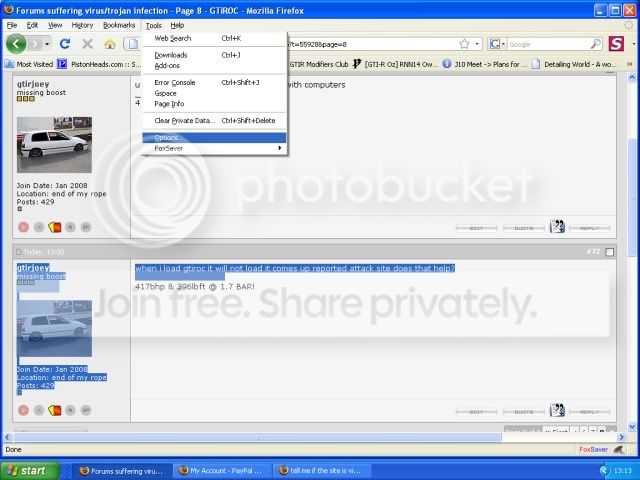
Task: Expand the FoxSaver submenu
Action: tap(215, 148)
